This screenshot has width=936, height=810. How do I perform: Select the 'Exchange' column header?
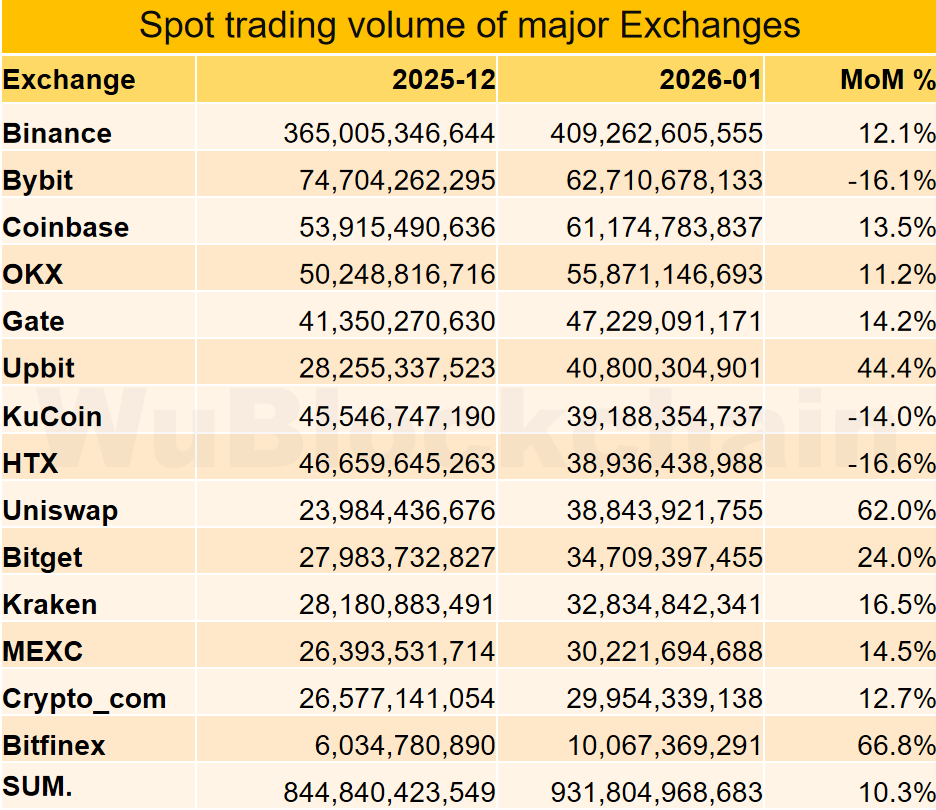click(69, 80)
